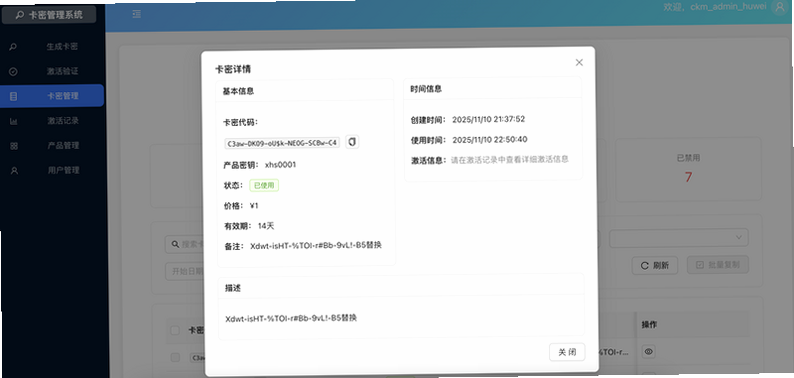The width and height of the screenshot is (794, 378).
Task: Click 使用时间 value 2025/11/10 22:50:40
Action: coord(490,140)
